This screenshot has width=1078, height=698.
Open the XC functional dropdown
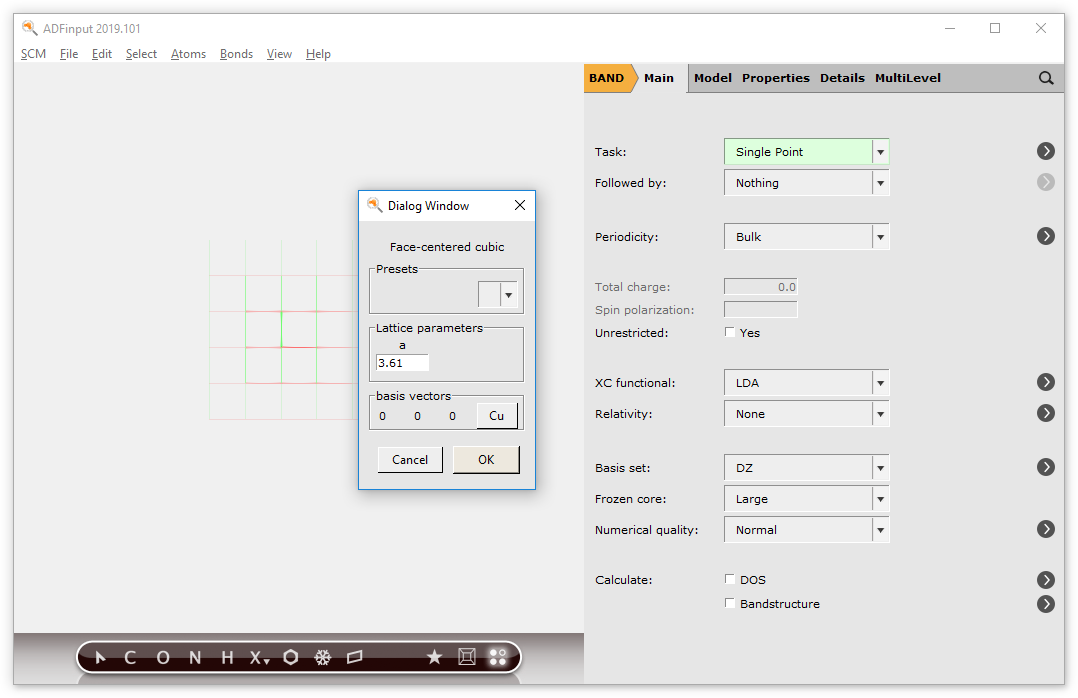coord(879,382)
